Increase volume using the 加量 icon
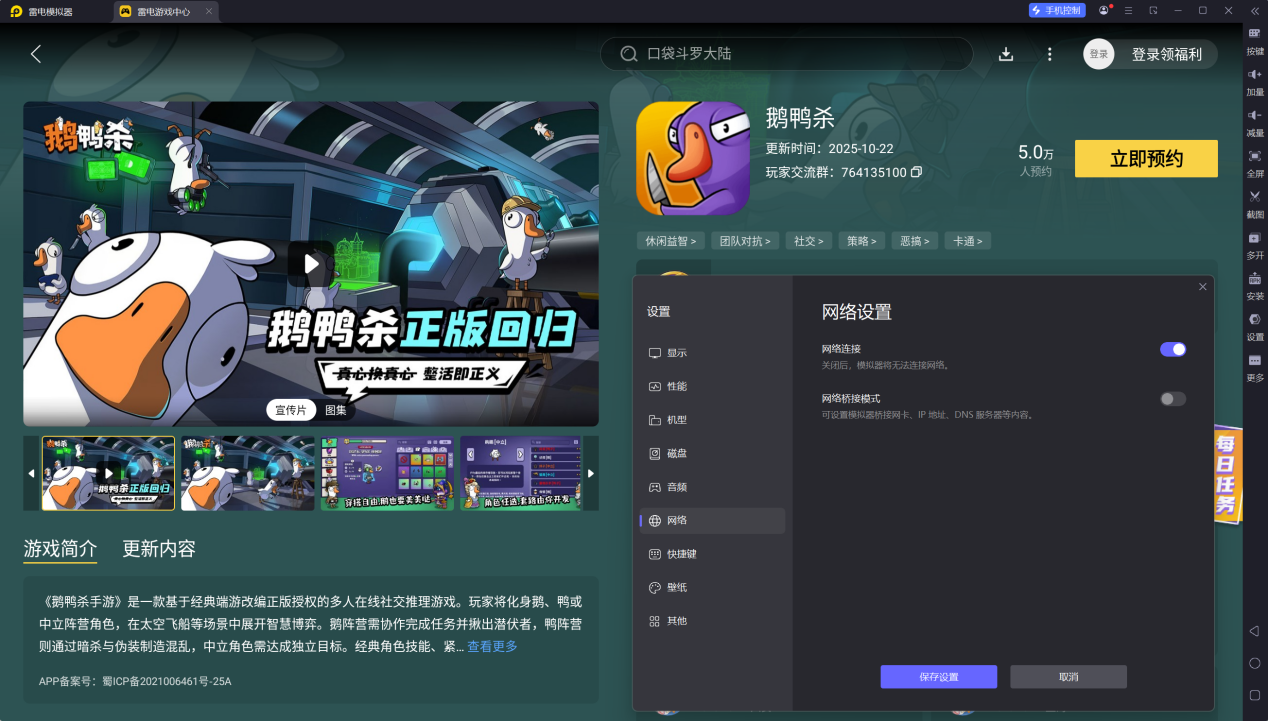The width and height of the screenshot is (1268, 721). (x=1254, y=76)
